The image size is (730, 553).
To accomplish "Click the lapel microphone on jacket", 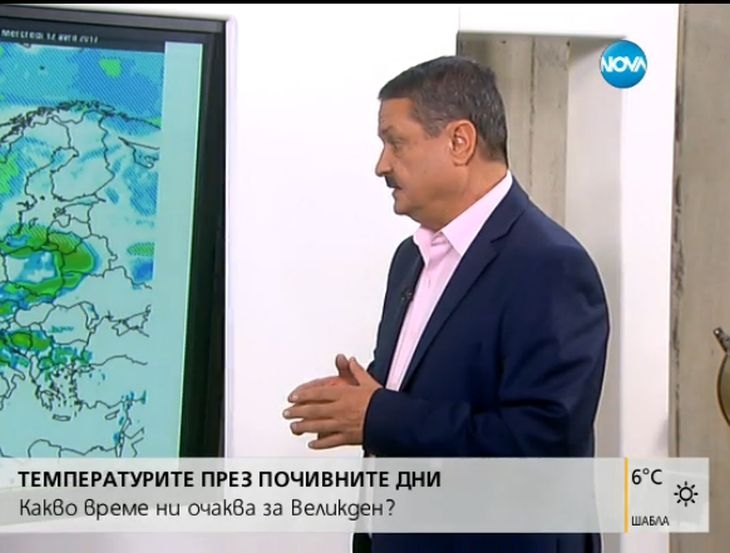I will click(405, 296).
